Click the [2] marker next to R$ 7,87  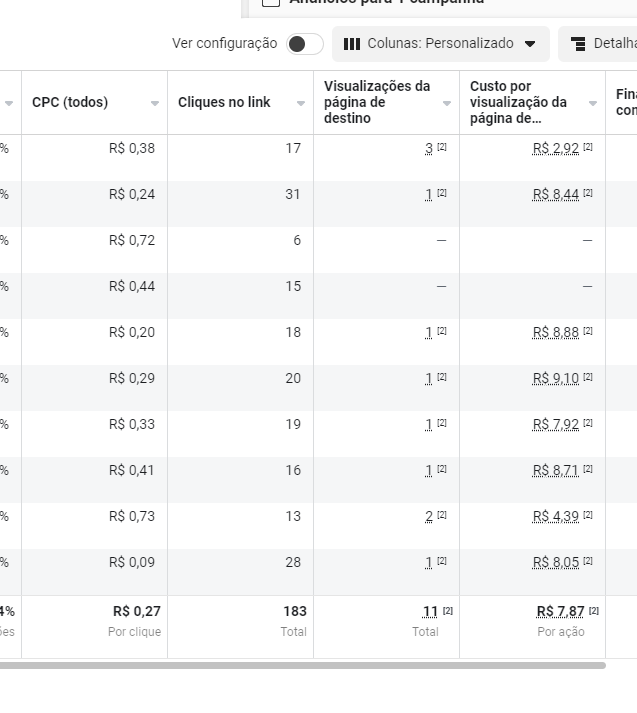coord(594,610)
